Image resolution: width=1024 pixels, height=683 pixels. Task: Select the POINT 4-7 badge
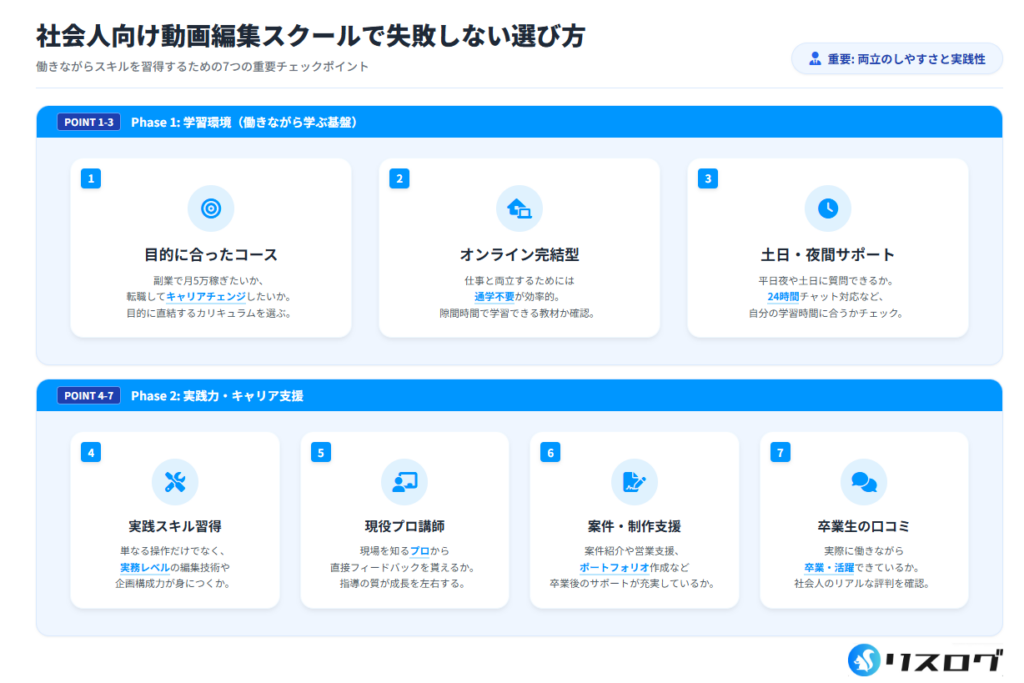tap(89, 395)
